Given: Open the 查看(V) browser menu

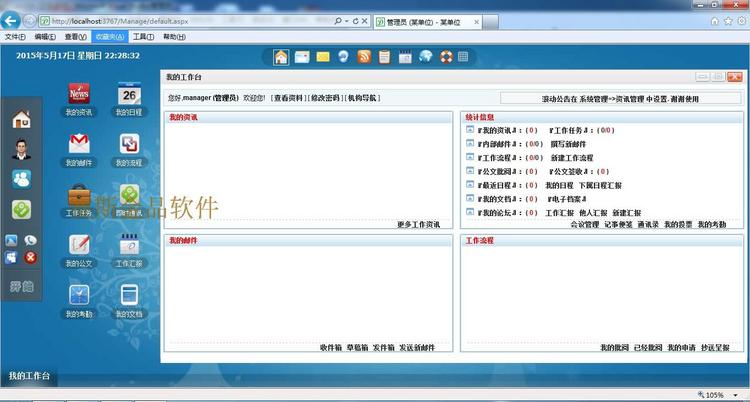Looking at the screenshot, I should 76,37.
